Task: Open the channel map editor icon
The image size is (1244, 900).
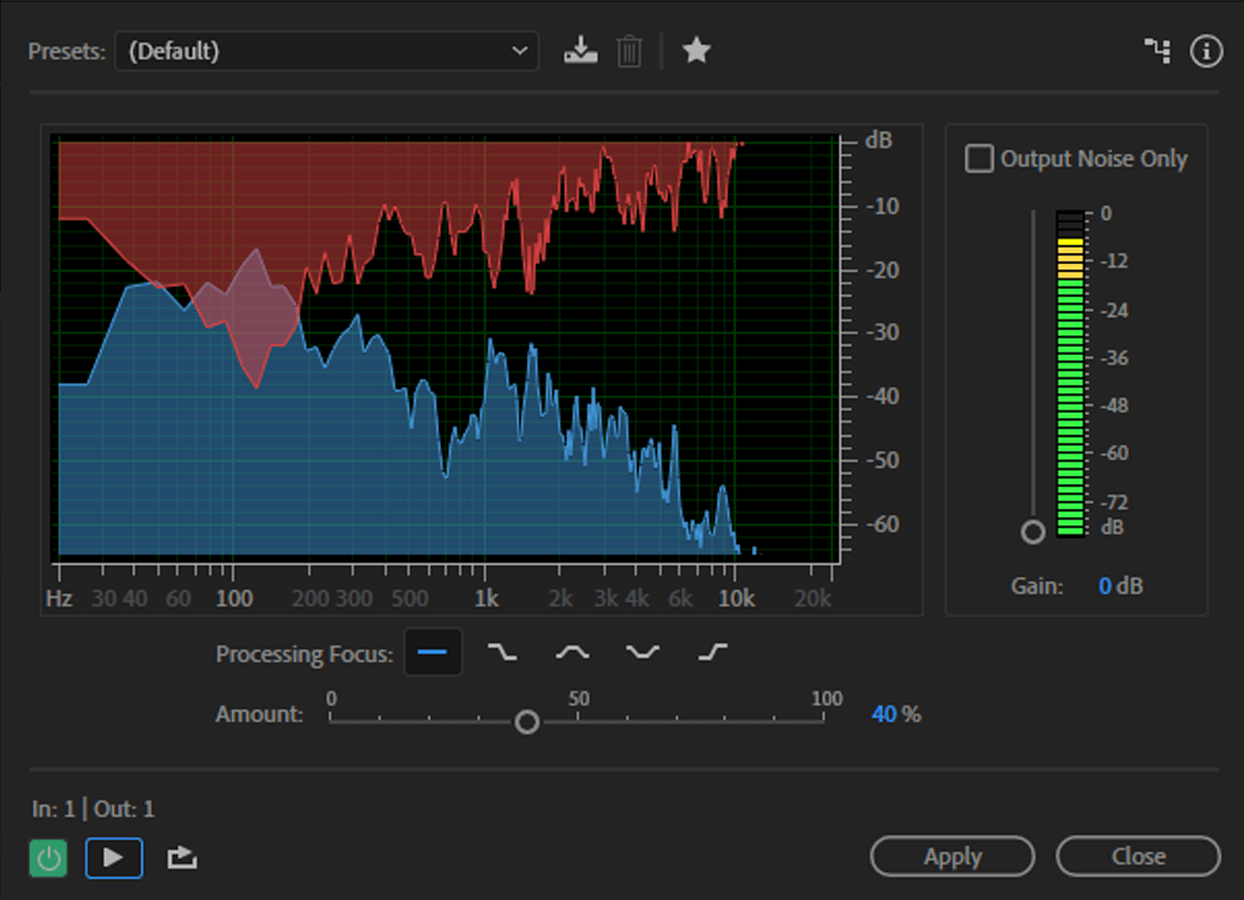Action: point(1158,51)
